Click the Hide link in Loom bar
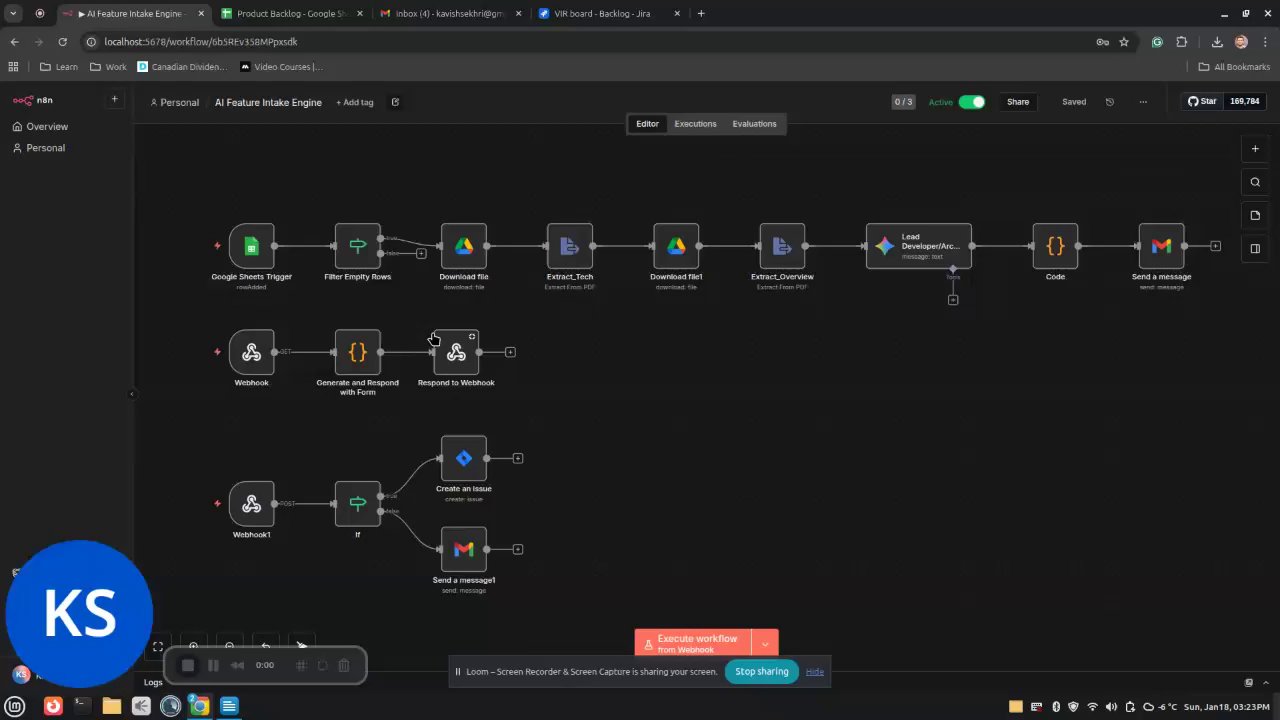Image resolution: width=1280 pixels, height=720 pixels. [815, 671]
